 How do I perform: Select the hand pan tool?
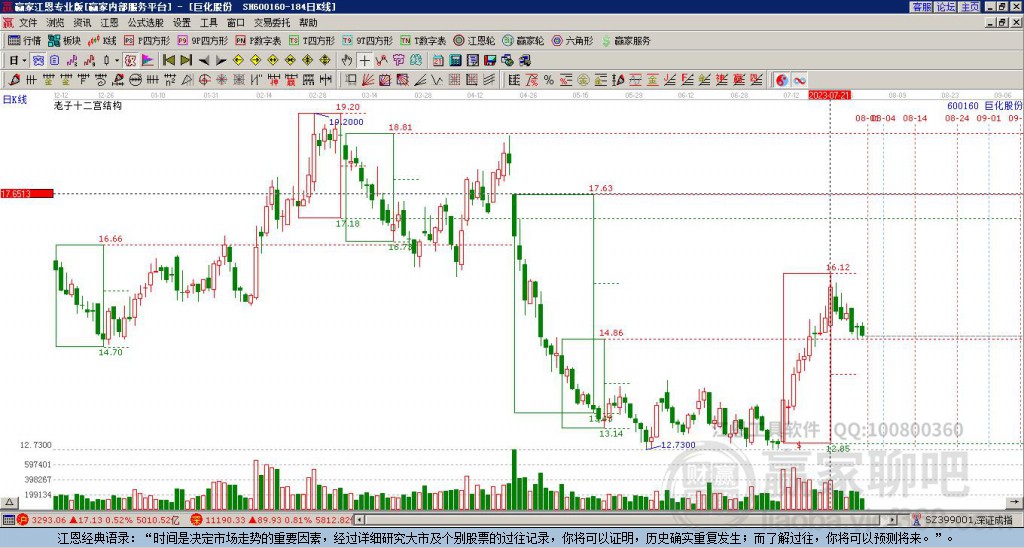tap(347, 60)
